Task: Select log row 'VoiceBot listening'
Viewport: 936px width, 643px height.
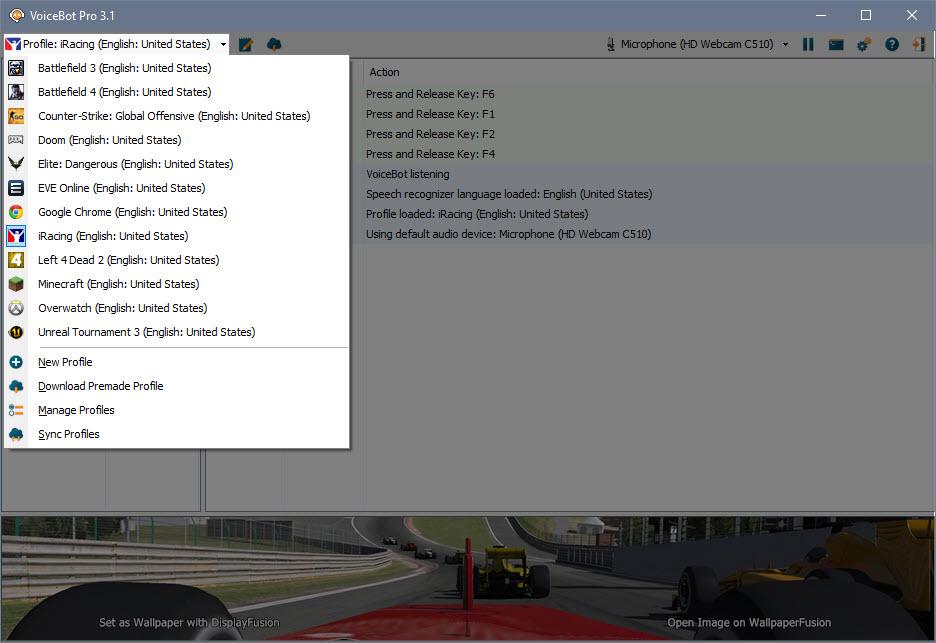Action: [647, 174]
